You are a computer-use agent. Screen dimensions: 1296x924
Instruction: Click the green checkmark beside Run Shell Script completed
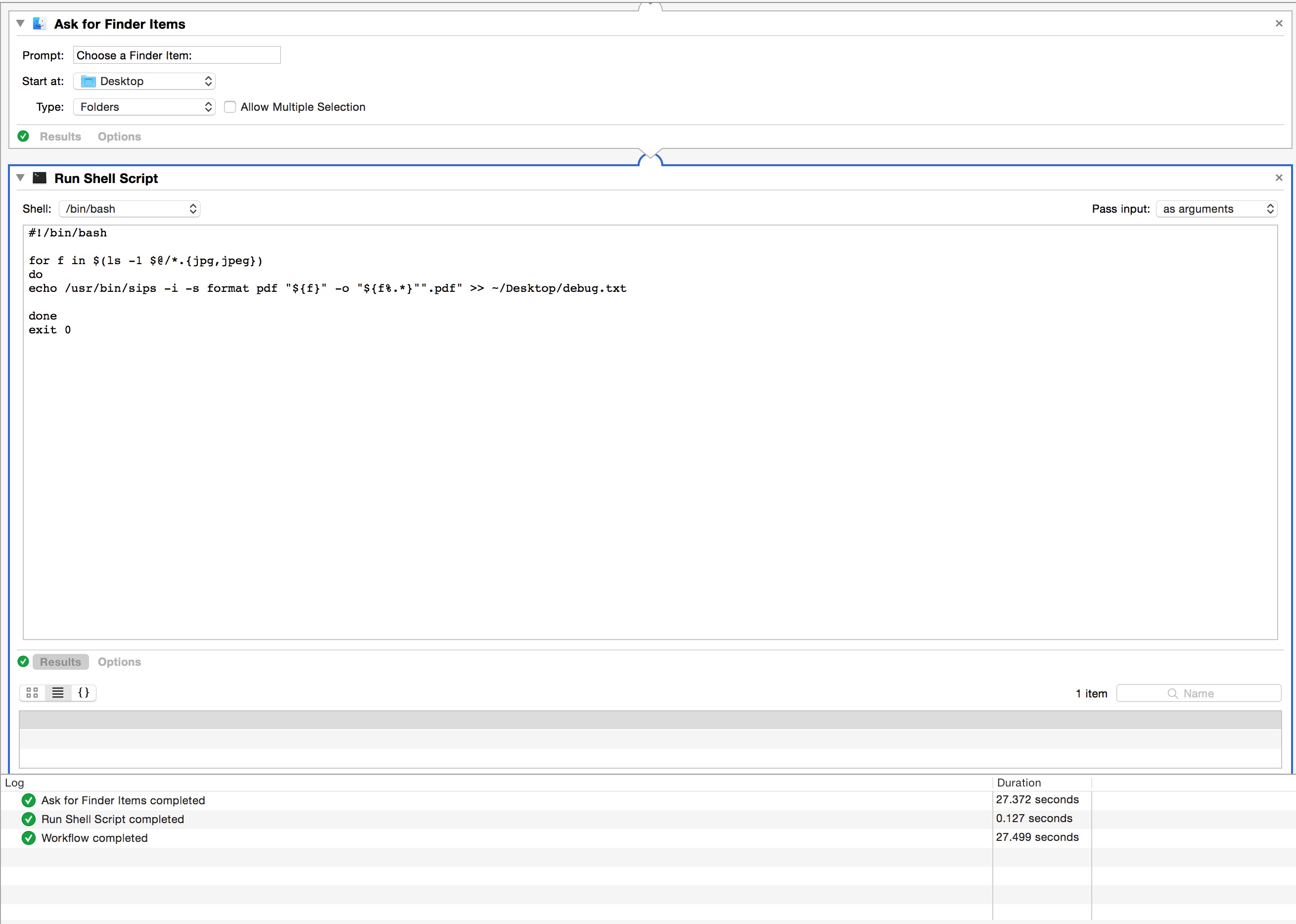point(29,819)
